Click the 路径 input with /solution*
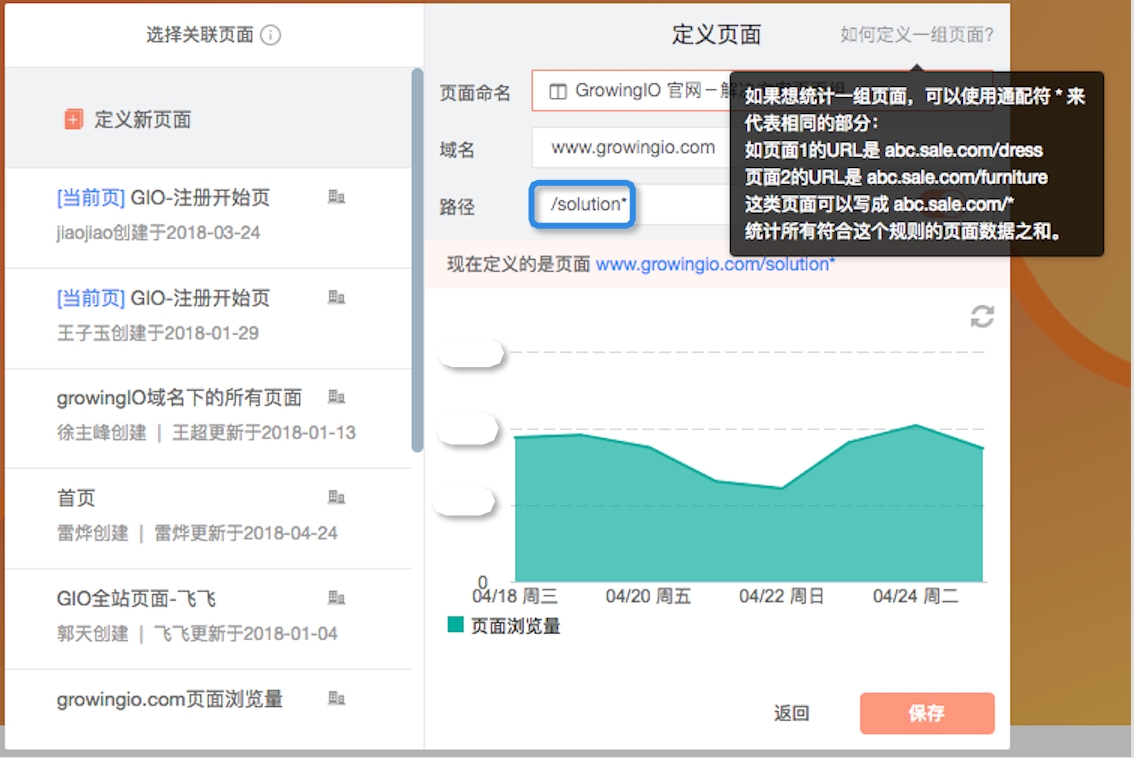 coord(583,205)
